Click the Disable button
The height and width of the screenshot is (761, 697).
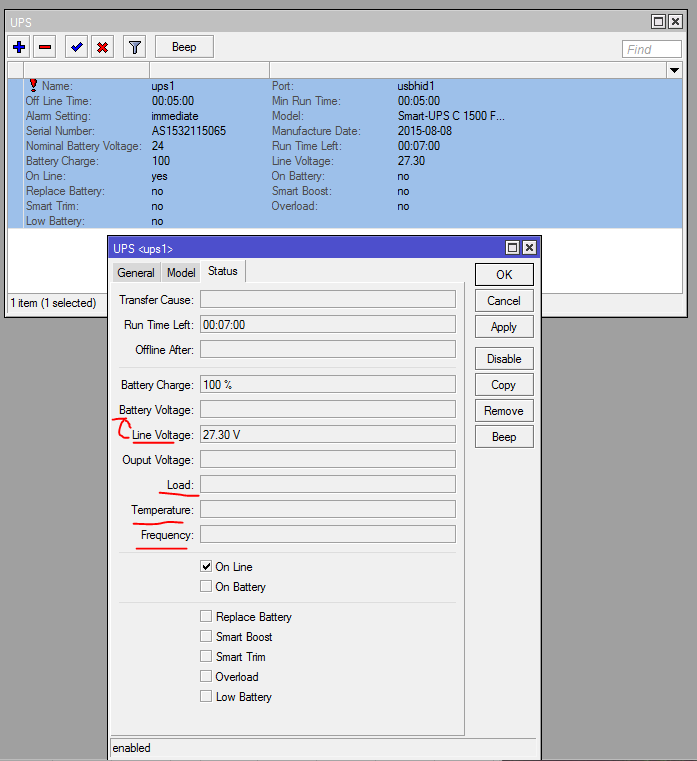504,359
